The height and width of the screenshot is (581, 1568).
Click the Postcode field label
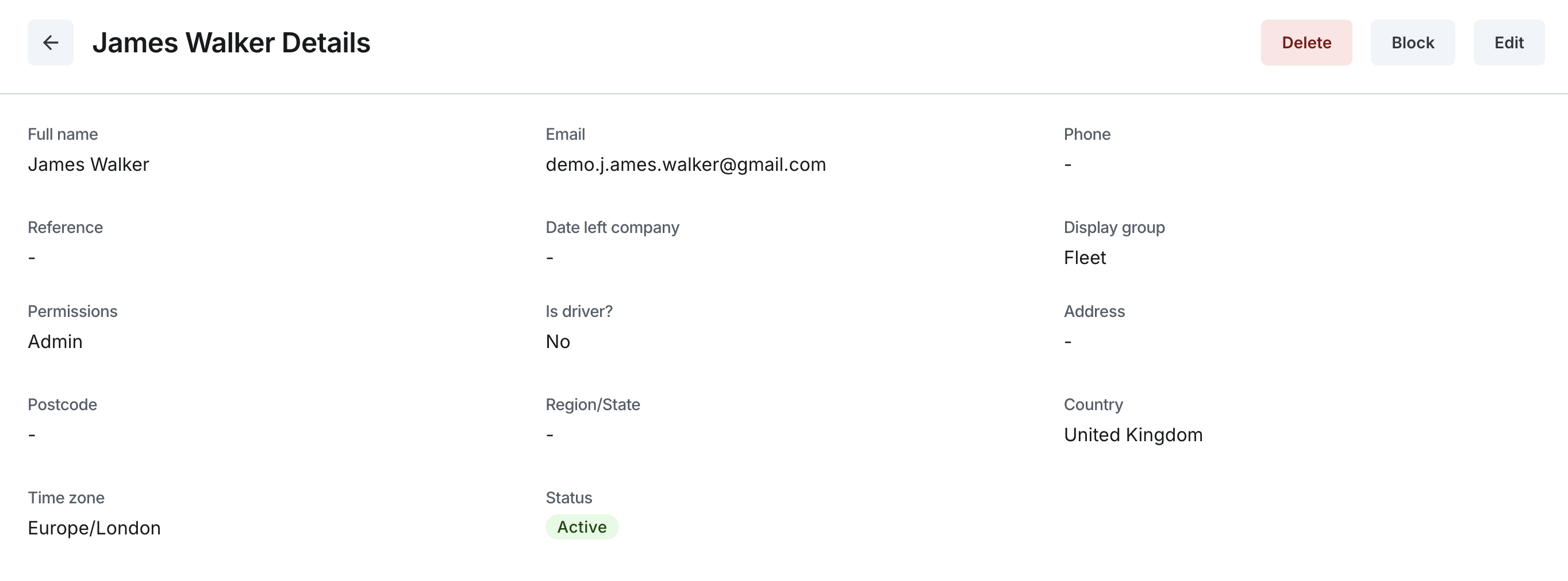pyautogui.click(x=62, y=404)
